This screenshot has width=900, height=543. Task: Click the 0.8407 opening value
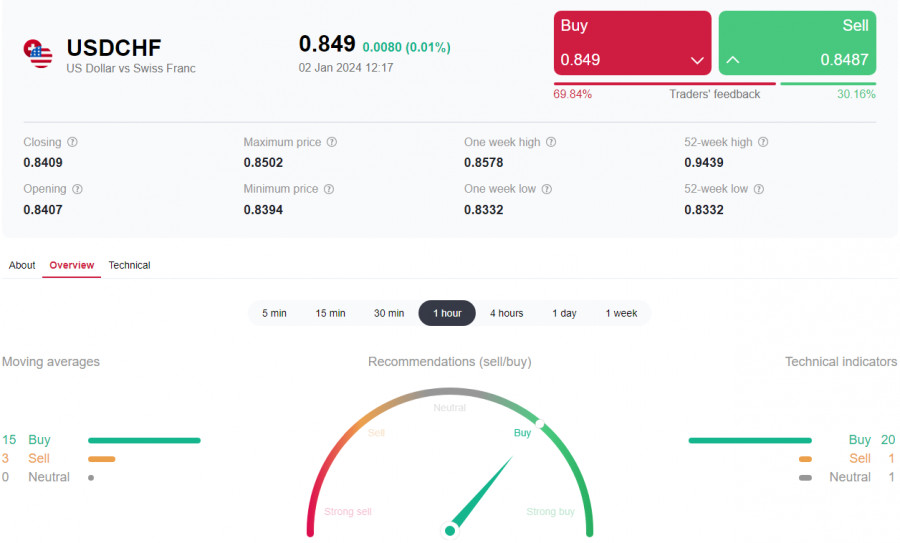pos(43,210)
